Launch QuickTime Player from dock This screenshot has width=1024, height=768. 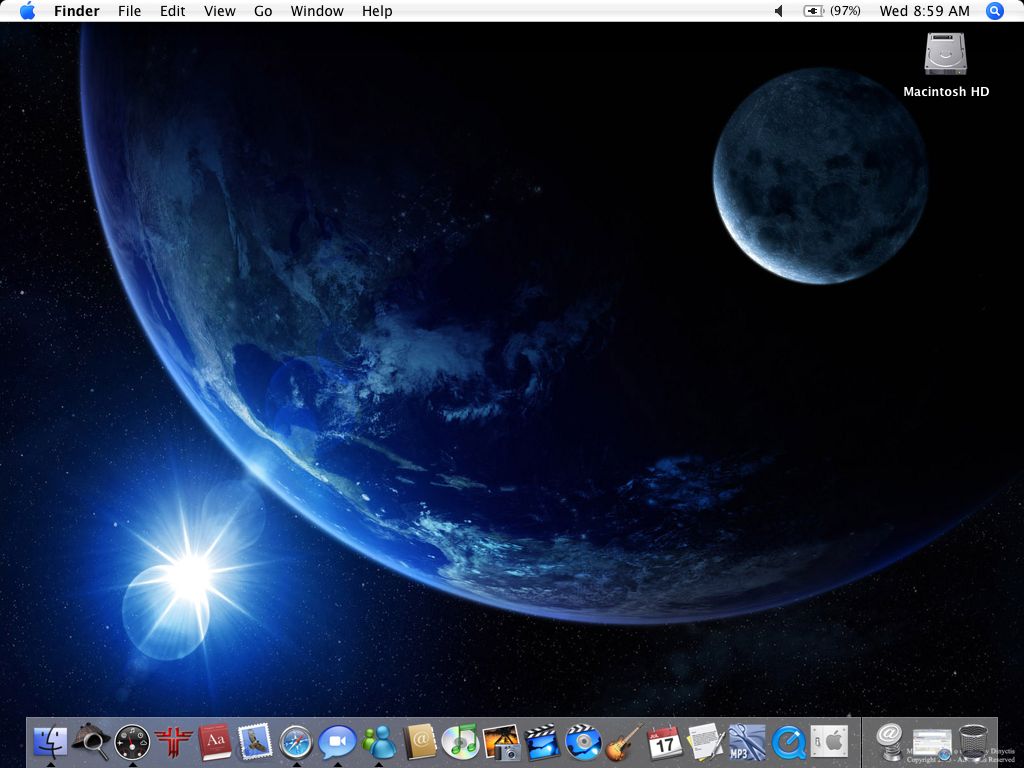(x=788, y=741)
